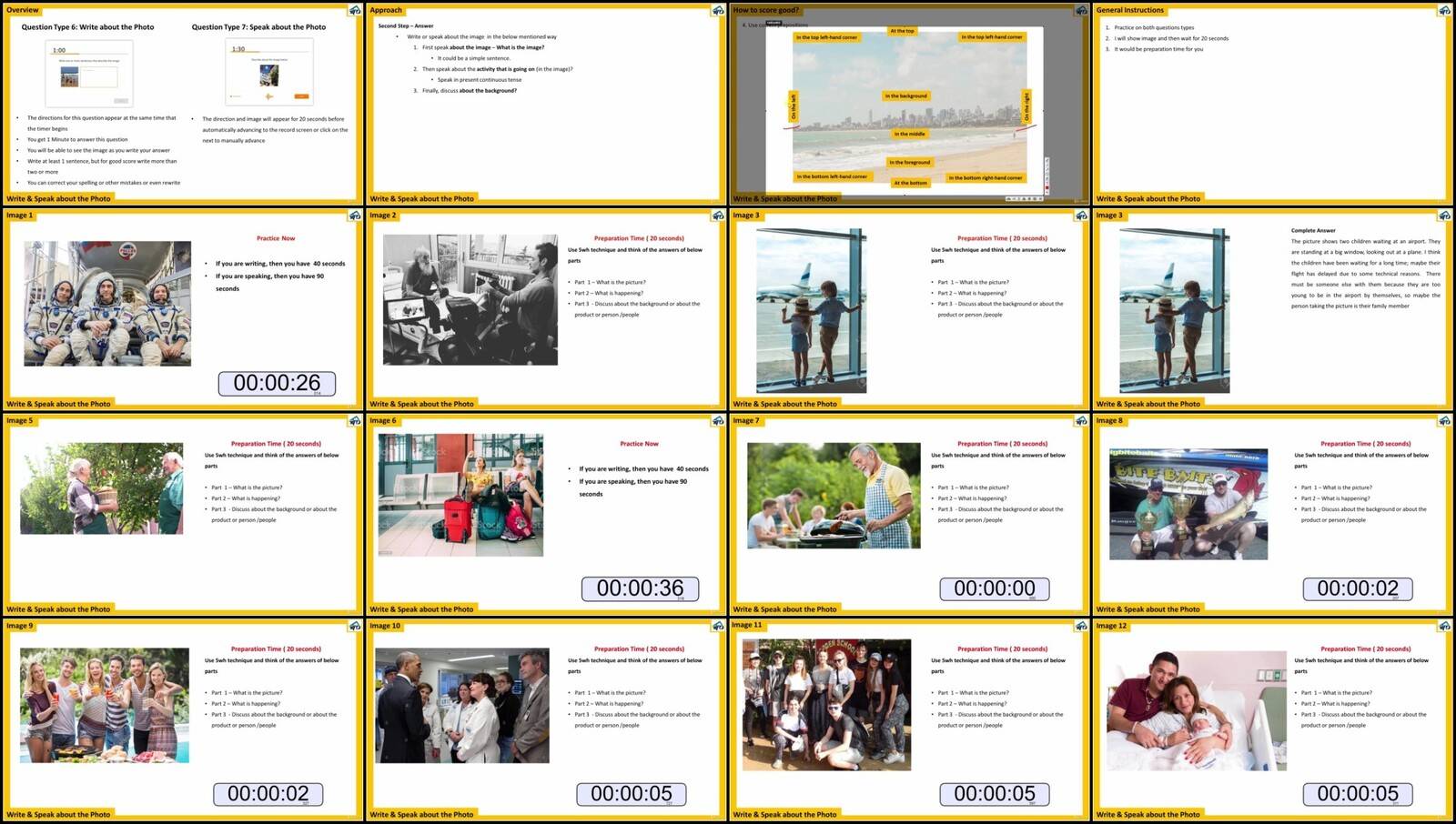Viewport: 1456px width, 824px height.
Task: Click the logo icon on the Image 8 slide
Action: [1444, 421]
